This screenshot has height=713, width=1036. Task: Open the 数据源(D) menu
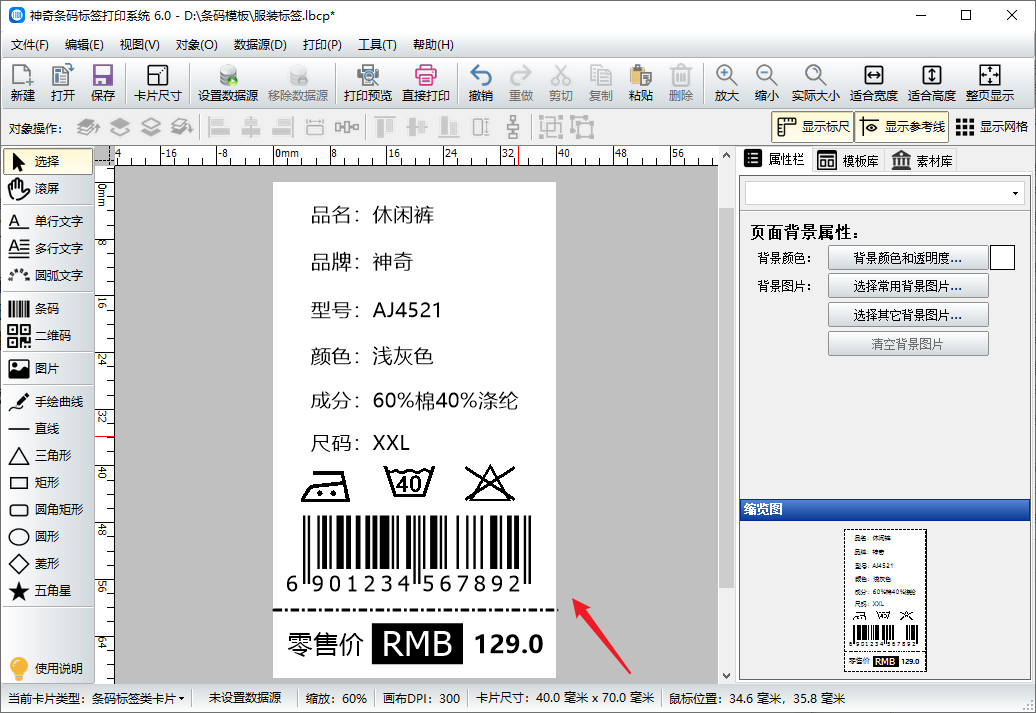pyautogui.click(x=260, y=45)
